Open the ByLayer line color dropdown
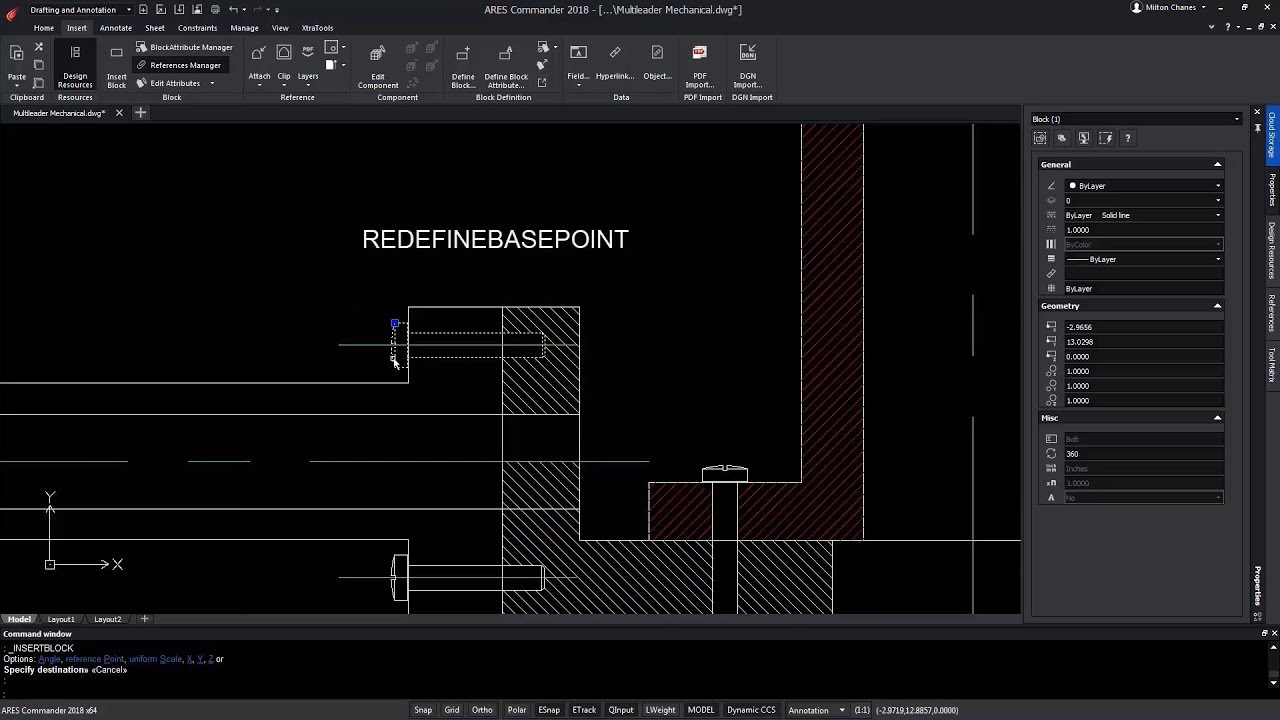 1143,186
